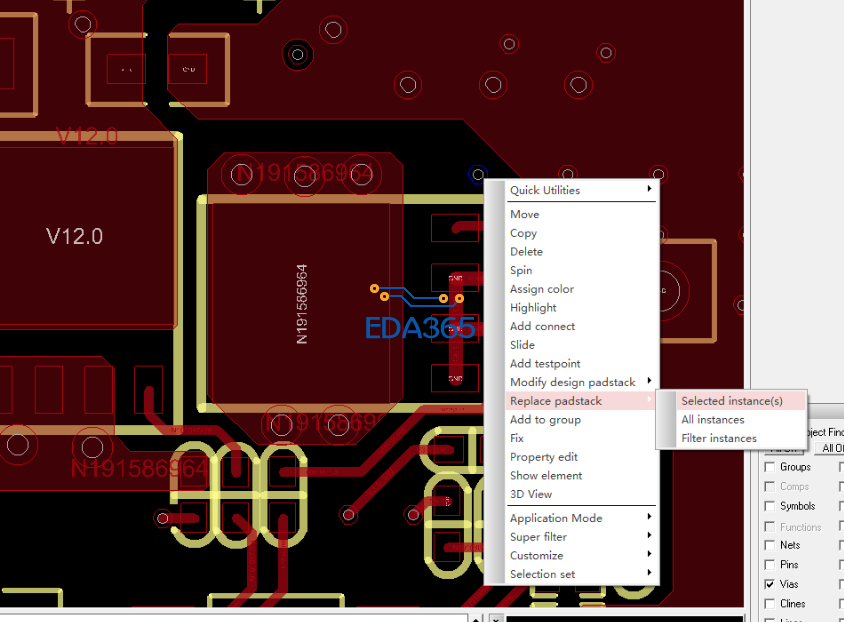Image resolution: width=844 pixels, height=622 pixels.
Task: Enable the Symbols checkbox
Action: click(770, 506)
